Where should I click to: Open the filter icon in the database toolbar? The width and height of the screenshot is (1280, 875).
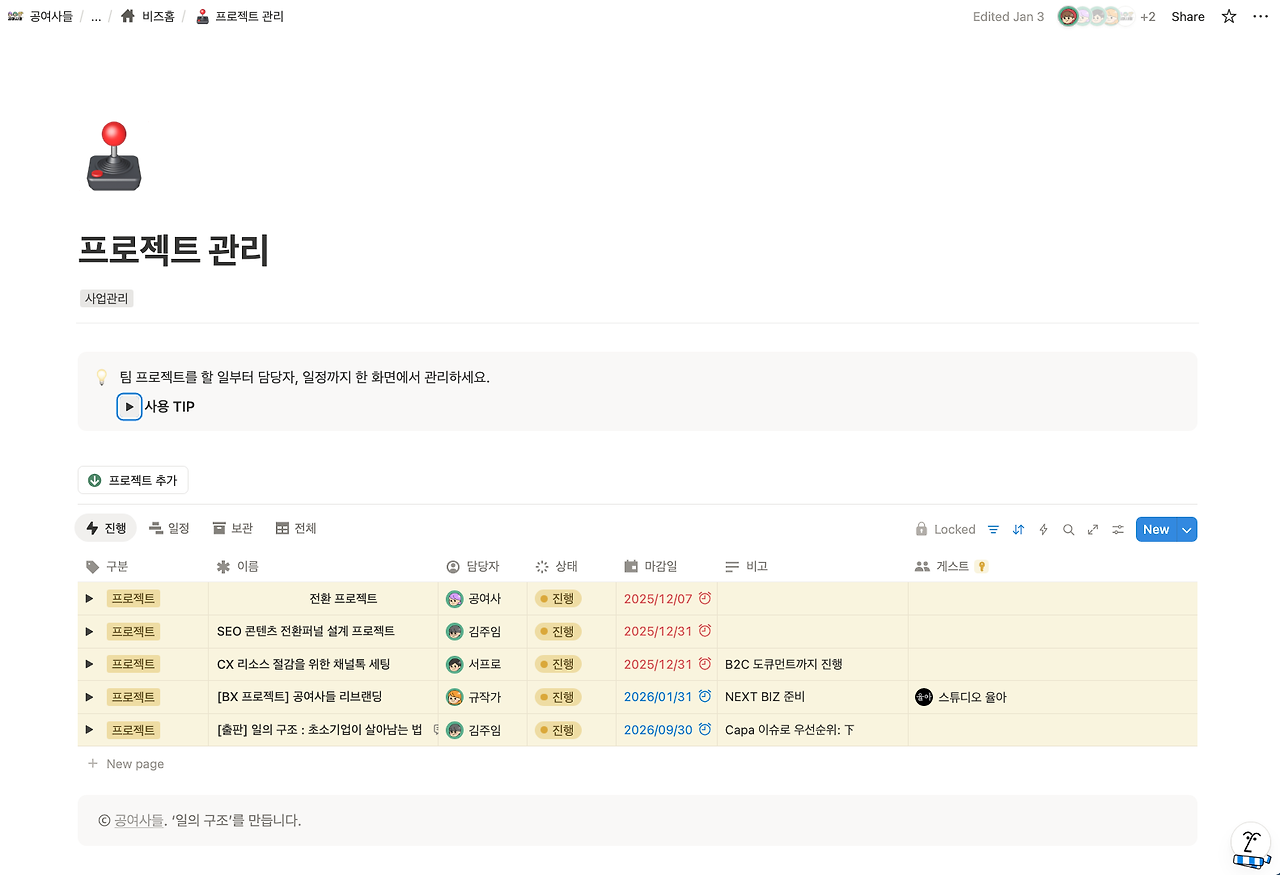coord(993,530)
